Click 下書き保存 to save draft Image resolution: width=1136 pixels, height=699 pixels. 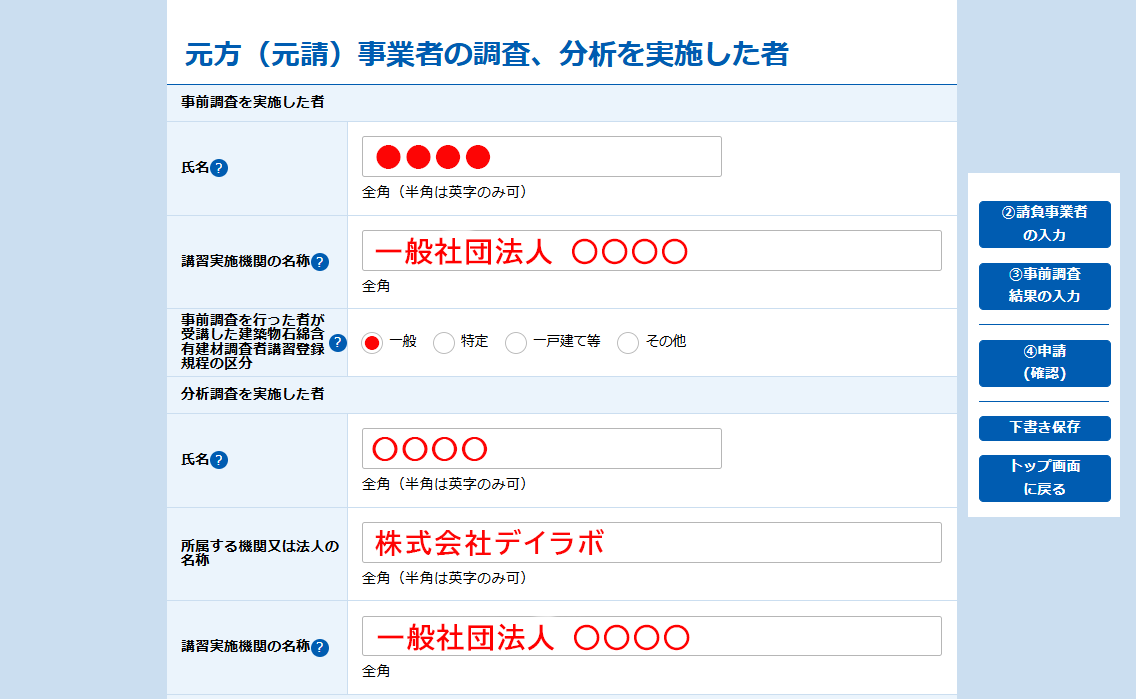pos(1044,428)
